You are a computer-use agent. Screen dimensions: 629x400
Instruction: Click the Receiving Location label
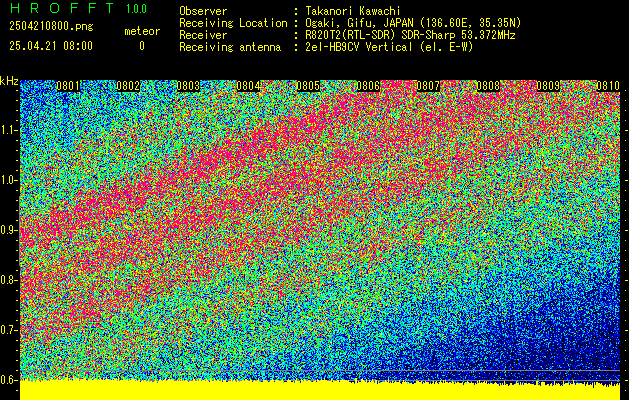pos(233,23)
